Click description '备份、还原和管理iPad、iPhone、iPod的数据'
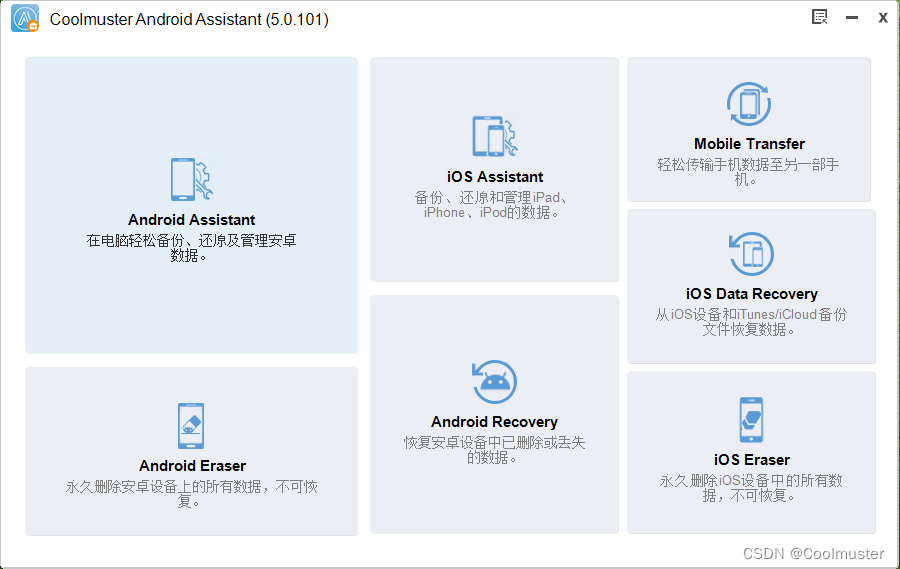The width and height of the screenshot is (900, 569). point(491,205)
